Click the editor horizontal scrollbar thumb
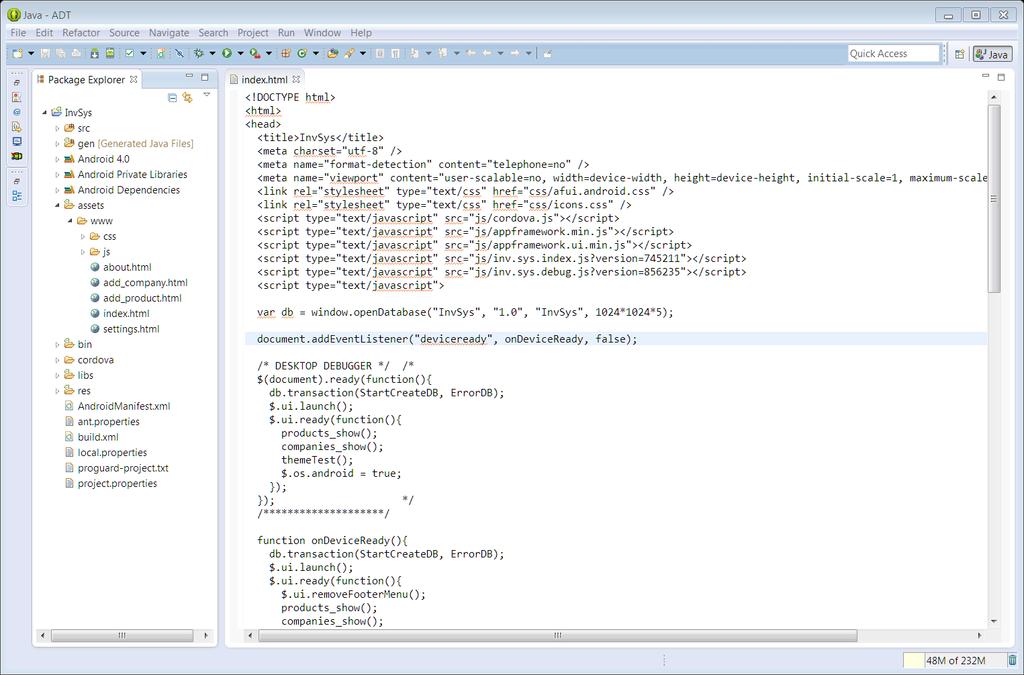Viewport: 1024px width, 675px height. [558, 635]
